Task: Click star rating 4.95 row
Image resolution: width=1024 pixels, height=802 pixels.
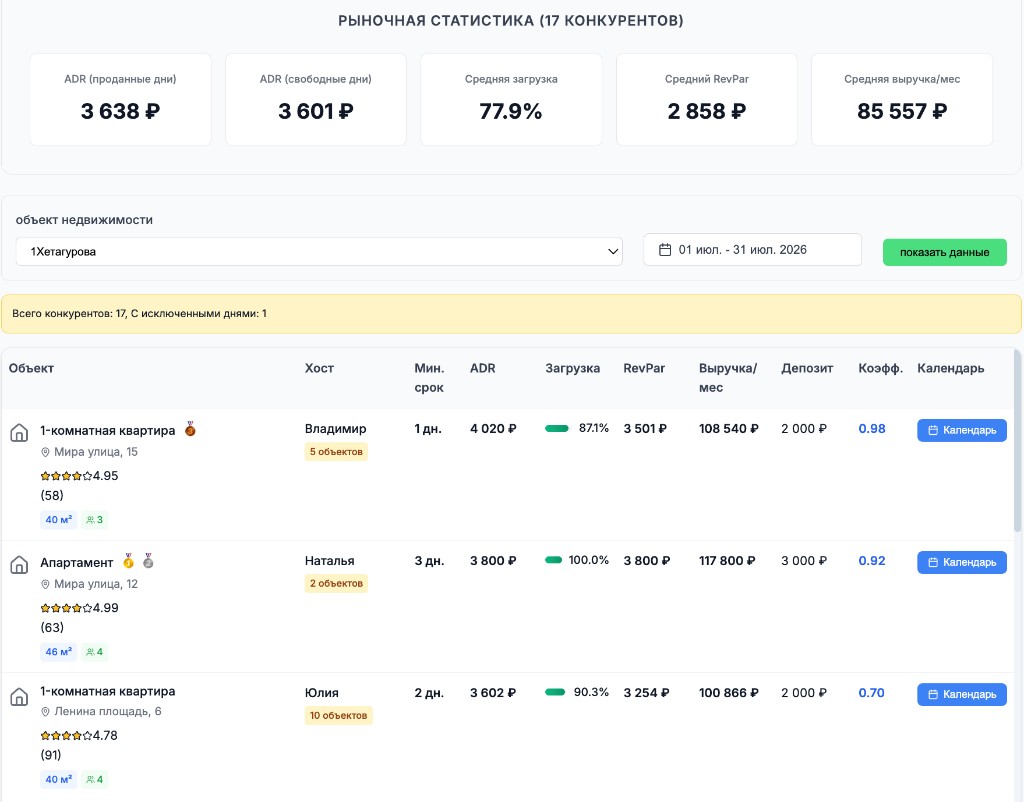Action: 79,476
